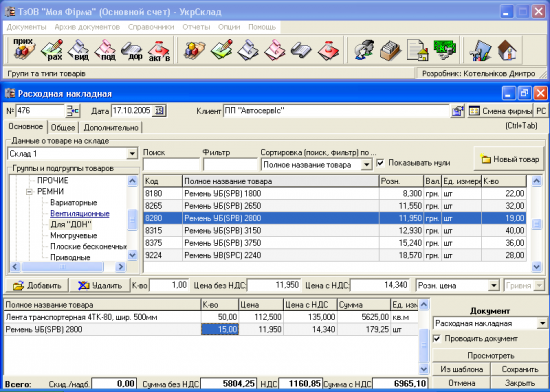The width and height of the screenshot is (550, 392).
Task: Click the 'вид' outgoing invoice toolbar icon
Action: (79, 50)
